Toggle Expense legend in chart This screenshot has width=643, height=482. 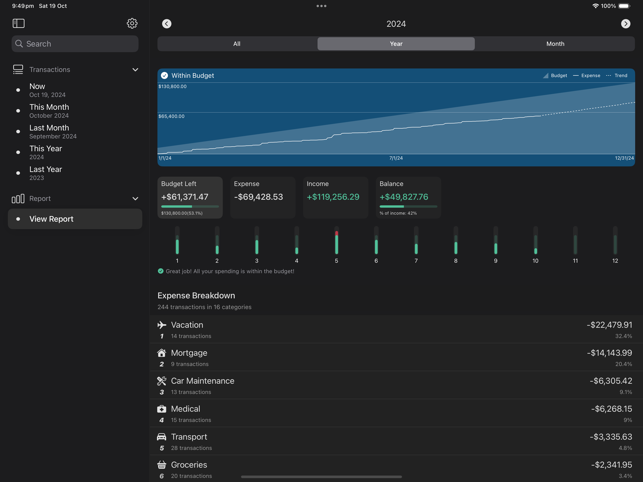click(586, 75)
